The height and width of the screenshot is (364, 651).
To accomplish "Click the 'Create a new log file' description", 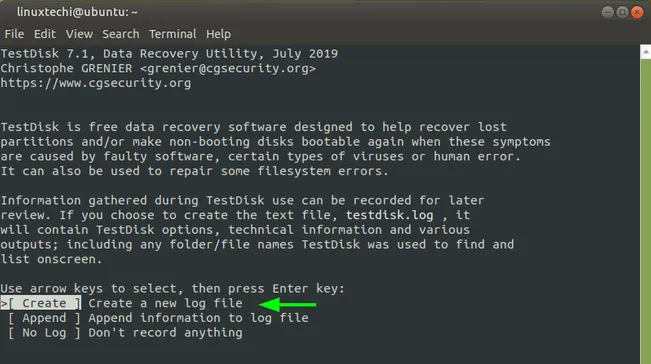I will pos(165,303).
